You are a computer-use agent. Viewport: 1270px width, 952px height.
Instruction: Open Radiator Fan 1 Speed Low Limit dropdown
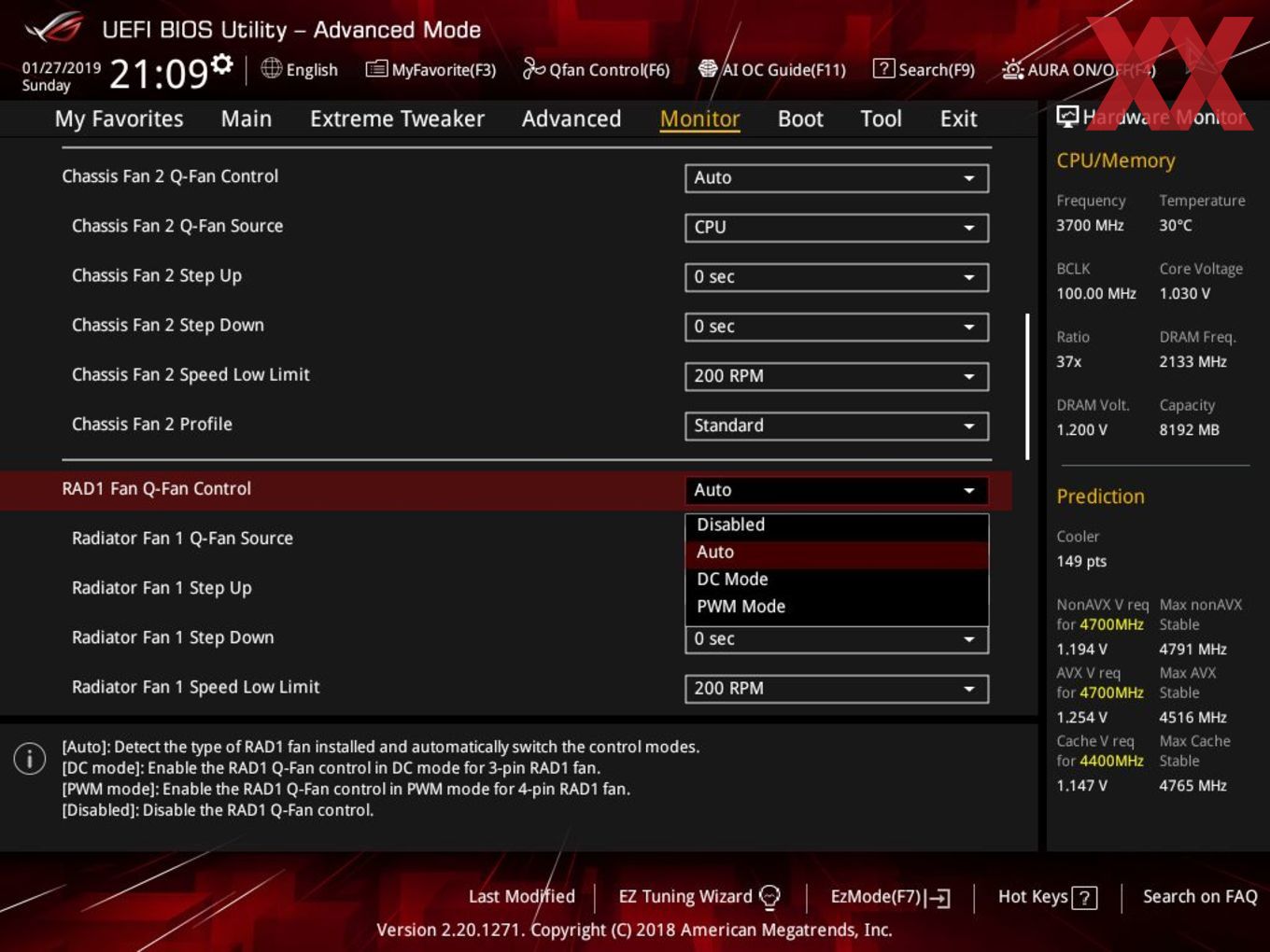point(837,688)
